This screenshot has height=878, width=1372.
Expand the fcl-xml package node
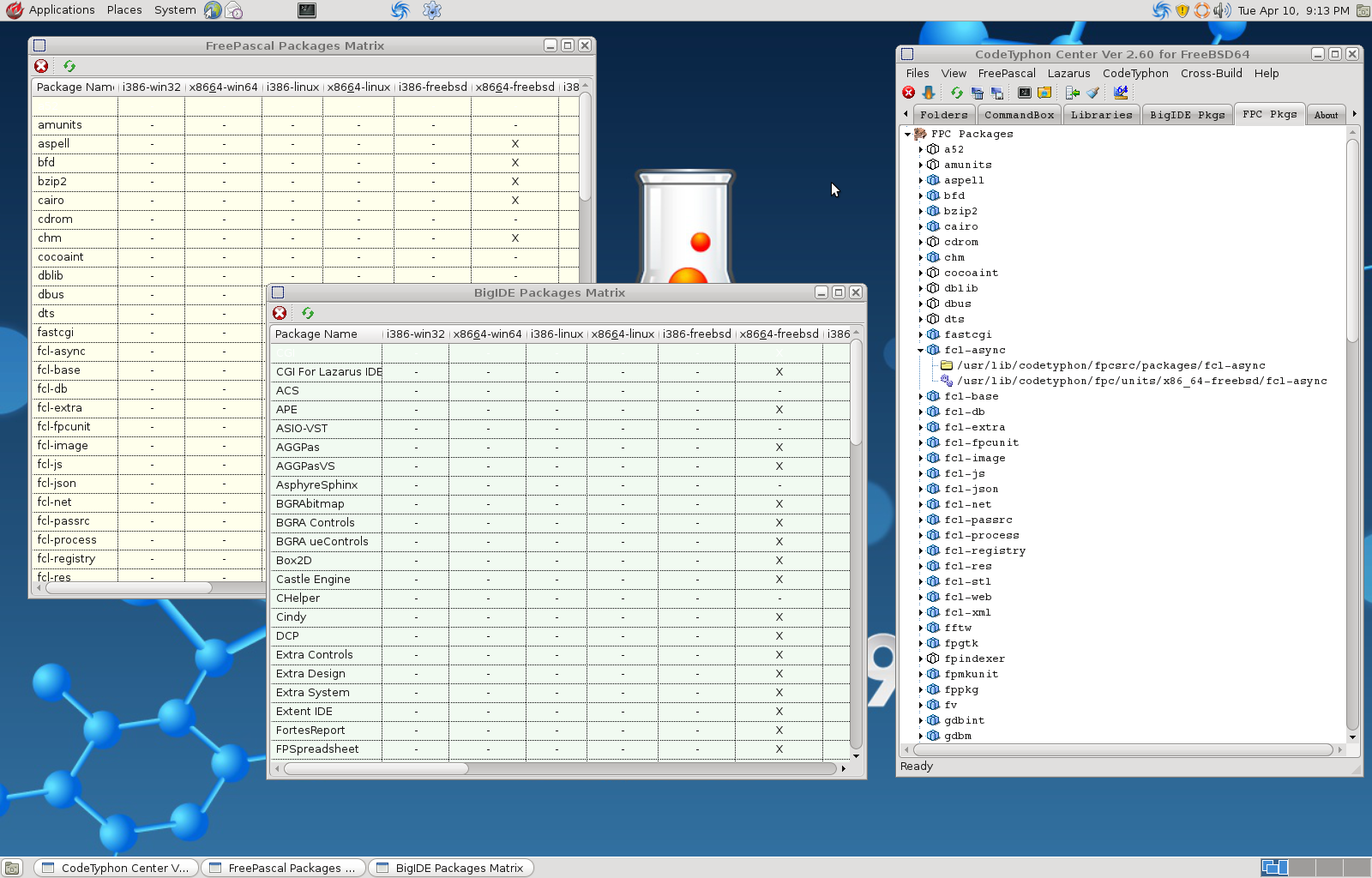(x=921, y=612)
